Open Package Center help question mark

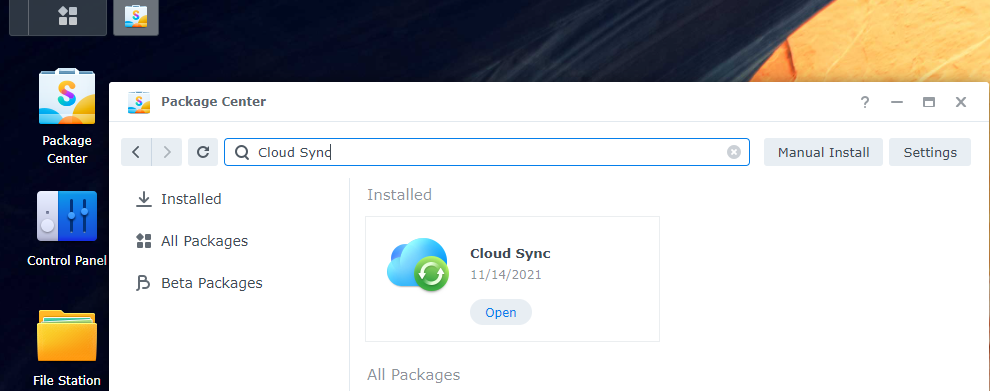pos(865,102)
